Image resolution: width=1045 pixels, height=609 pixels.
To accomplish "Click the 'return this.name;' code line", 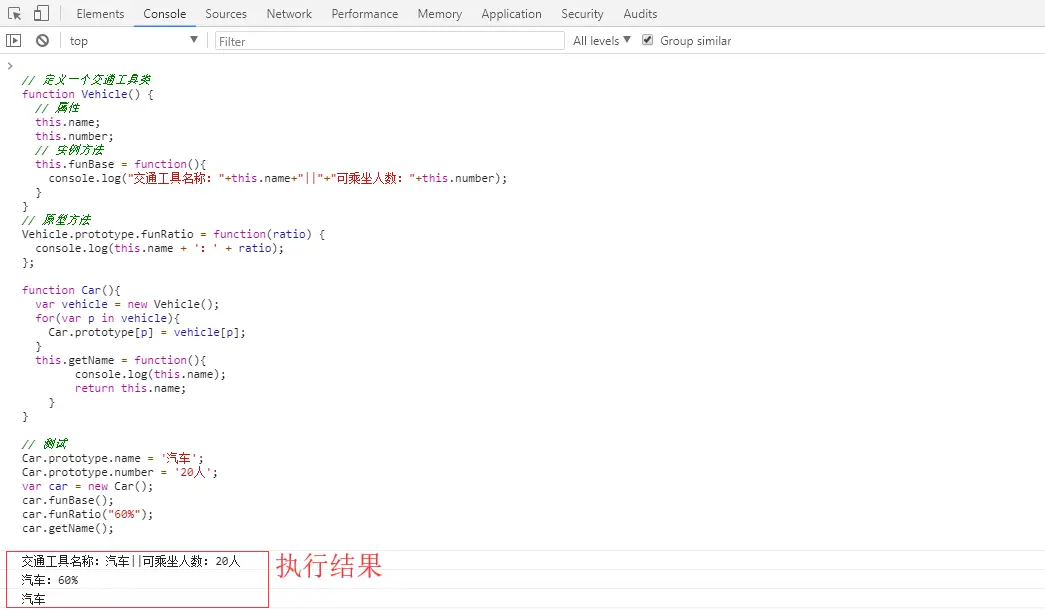I will point(130,388).
